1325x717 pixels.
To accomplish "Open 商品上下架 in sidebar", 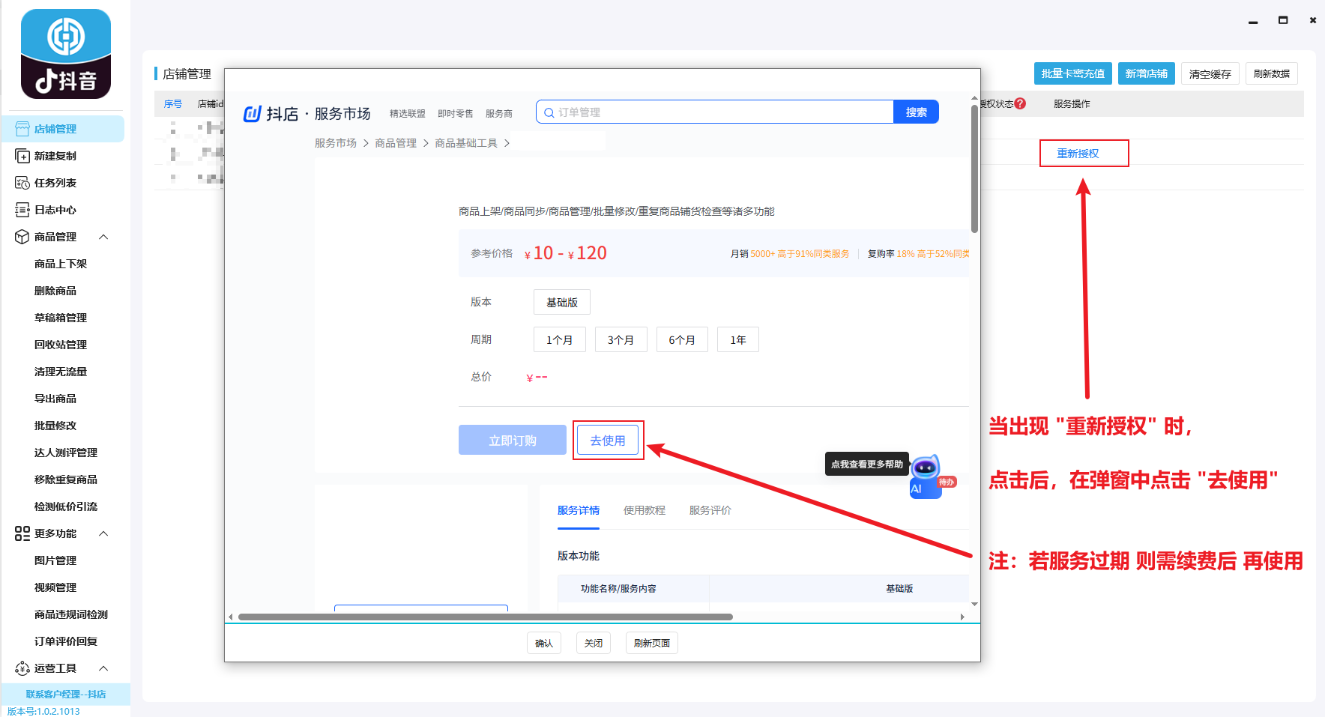I will (61, 264).
